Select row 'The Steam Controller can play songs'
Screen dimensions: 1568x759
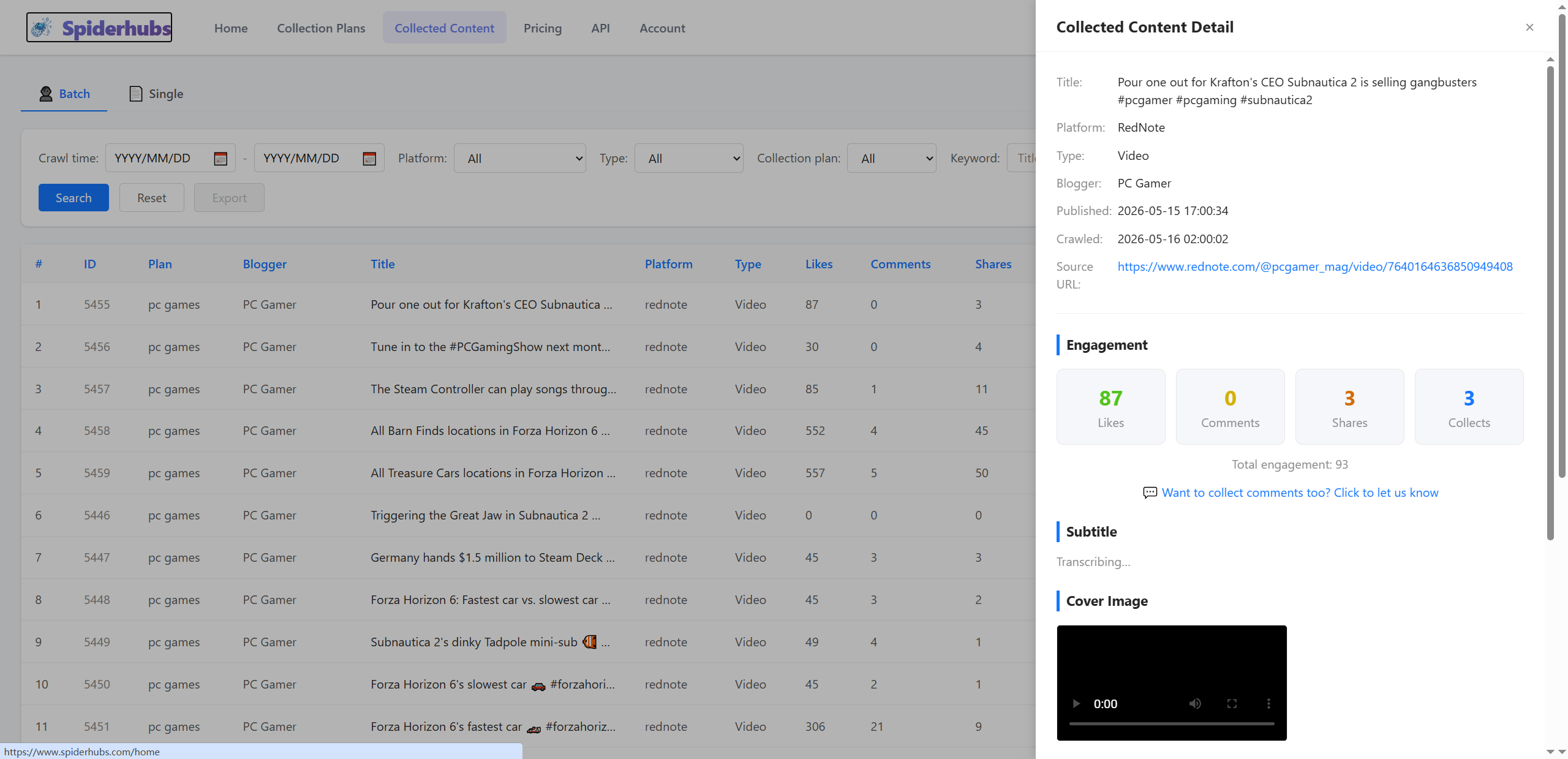529,389
